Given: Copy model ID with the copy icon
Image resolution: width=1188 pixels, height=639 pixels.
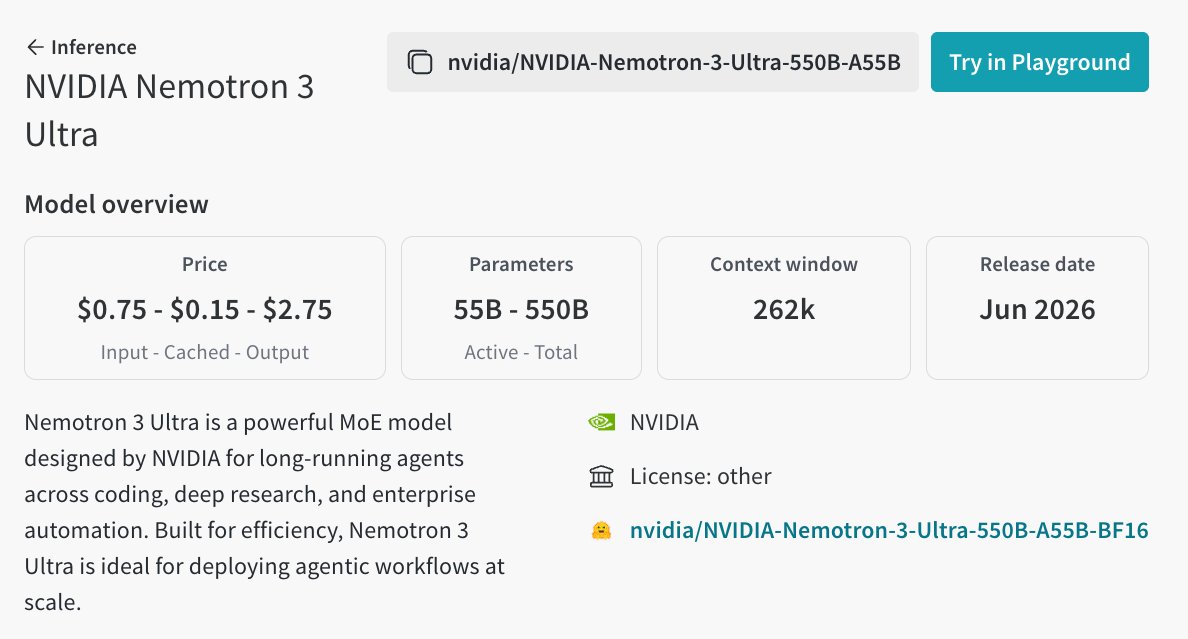Looking at the screenshot, I should click(420, 62).
